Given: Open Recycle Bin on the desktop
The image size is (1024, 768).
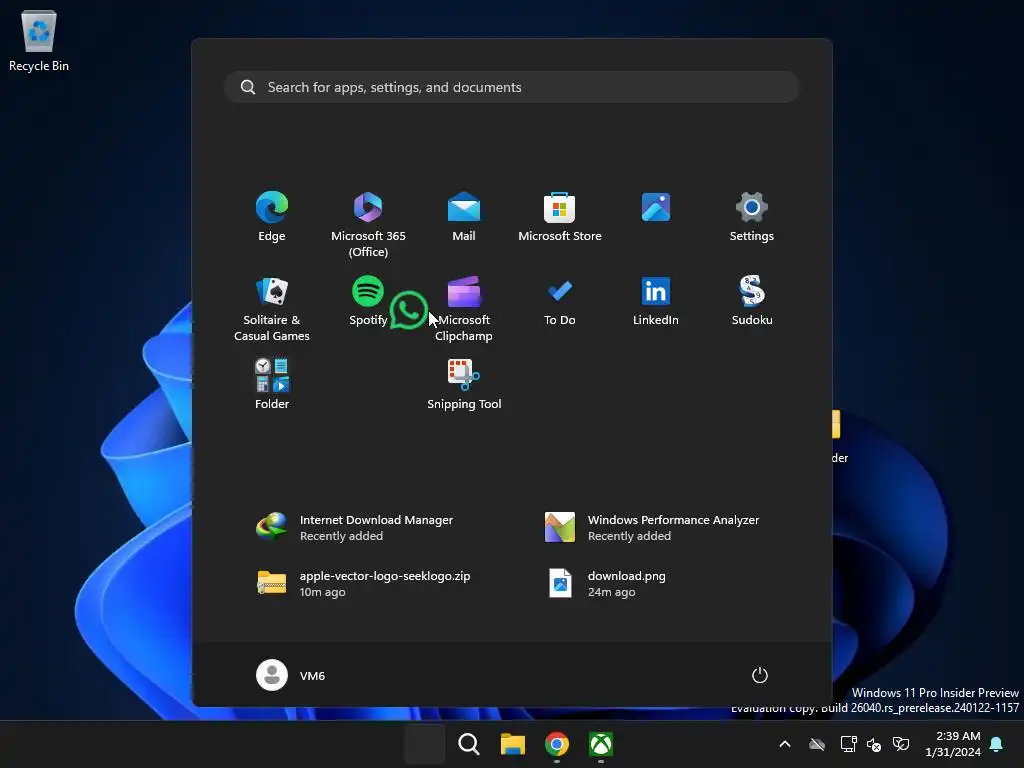Looking at the screenshot, I should pos(39,40).
